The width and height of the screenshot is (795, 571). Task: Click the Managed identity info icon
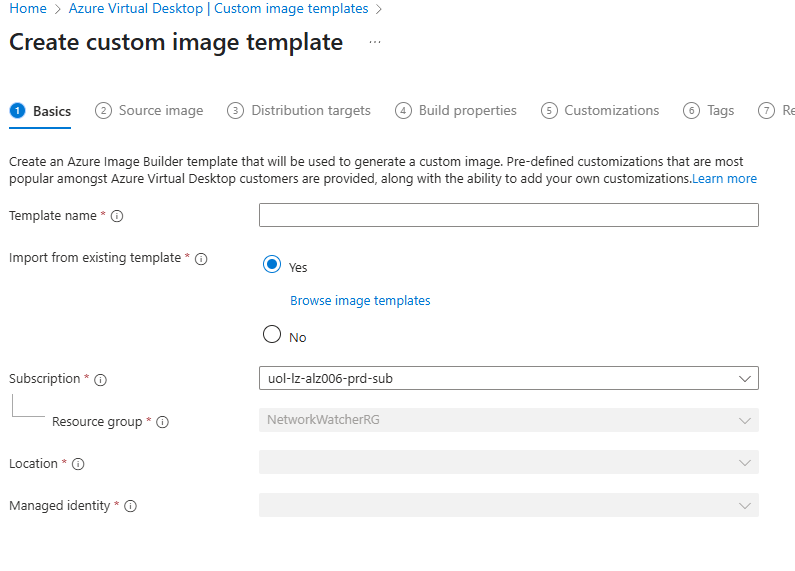pyautogui.click(x=130, y=506)
